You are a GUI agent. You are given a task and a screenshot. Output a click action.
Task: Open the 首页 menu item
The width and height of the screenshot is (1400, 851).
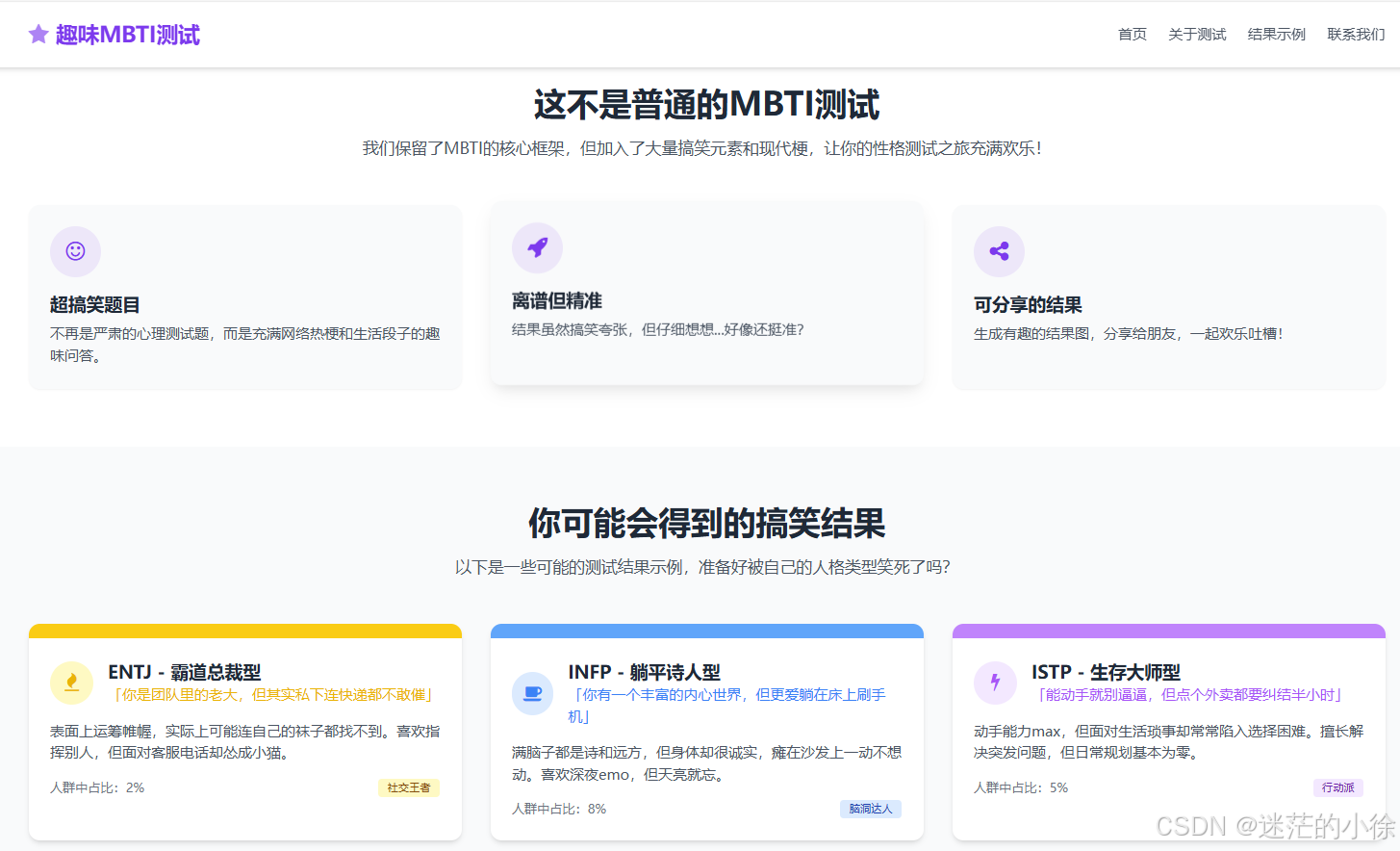coord(1133,34)
